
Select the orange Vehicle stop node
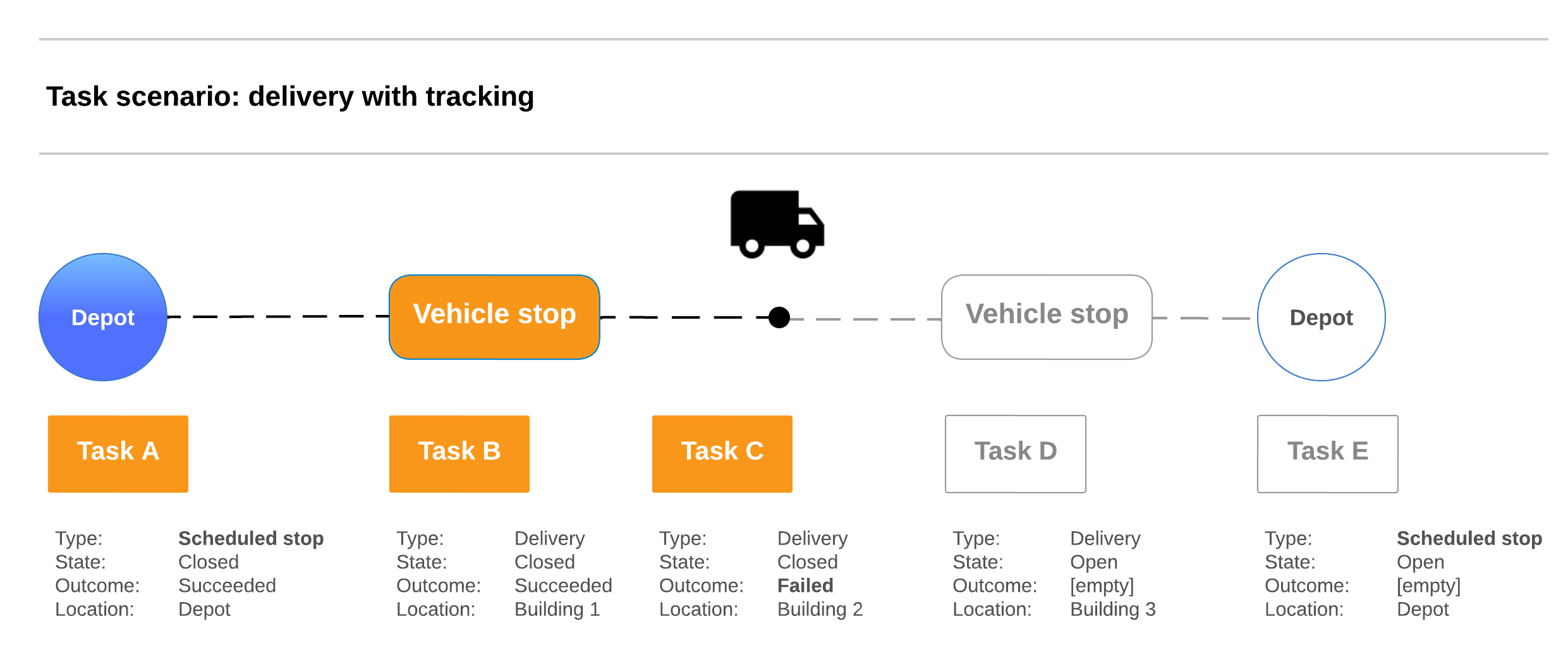click(x=494, y=317)
